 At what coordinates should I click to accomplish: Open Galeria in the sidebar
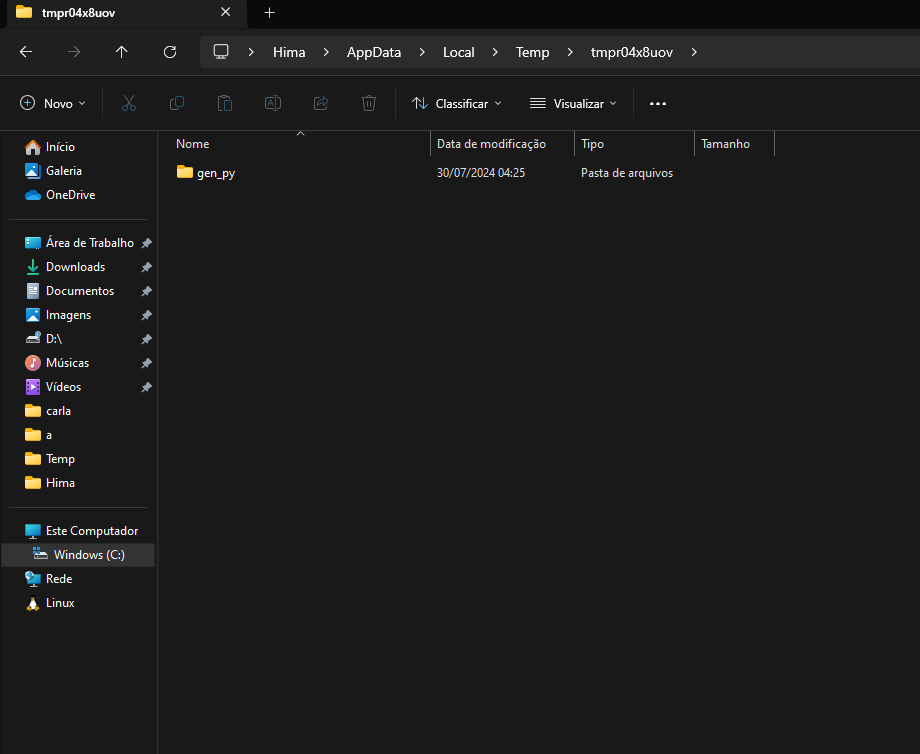click(53, 171)
